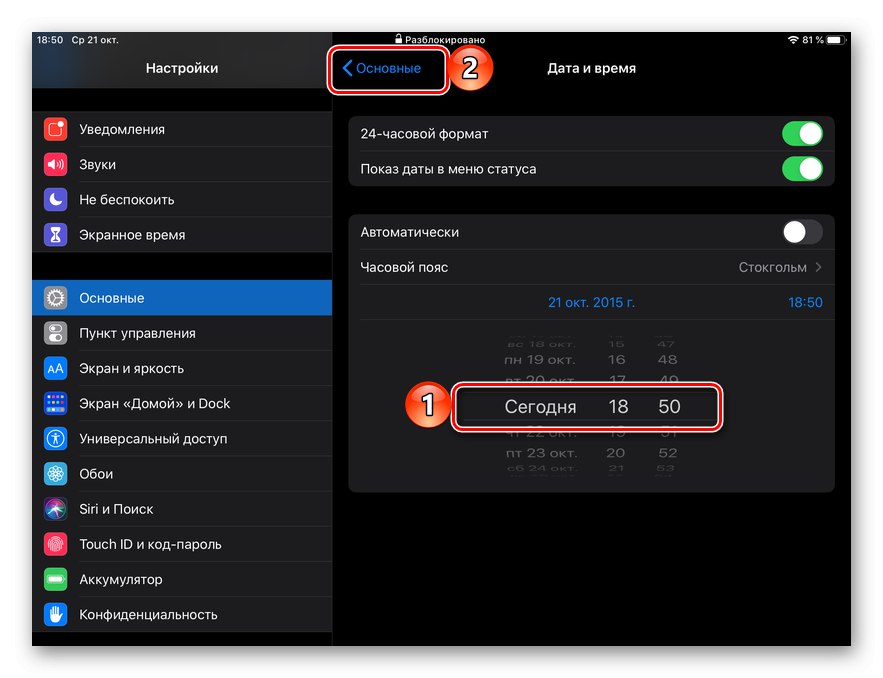This screenshot has width=883, height=678.
Task: Click the date 21 окт. 2015 г.
Action: (591, 302)
